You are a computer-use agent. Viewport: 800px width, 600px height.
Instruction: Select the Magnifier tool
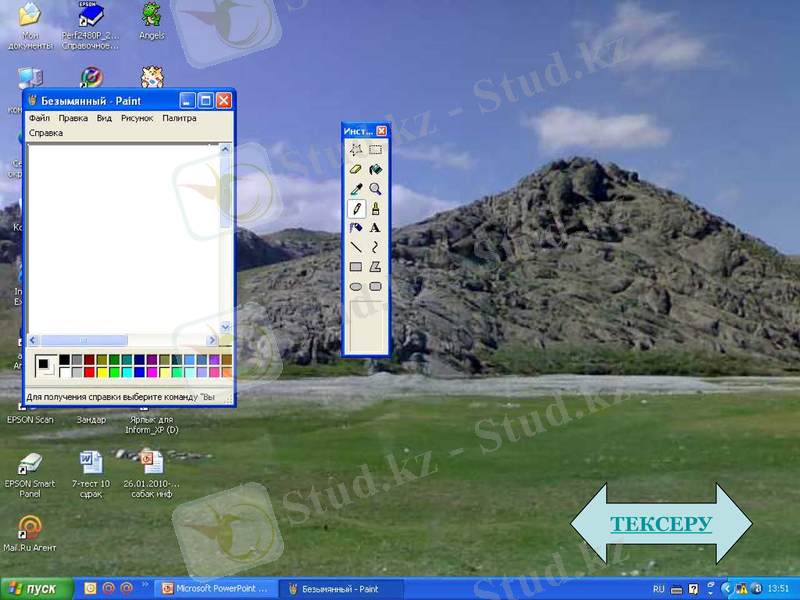click(x=375, y=189)
